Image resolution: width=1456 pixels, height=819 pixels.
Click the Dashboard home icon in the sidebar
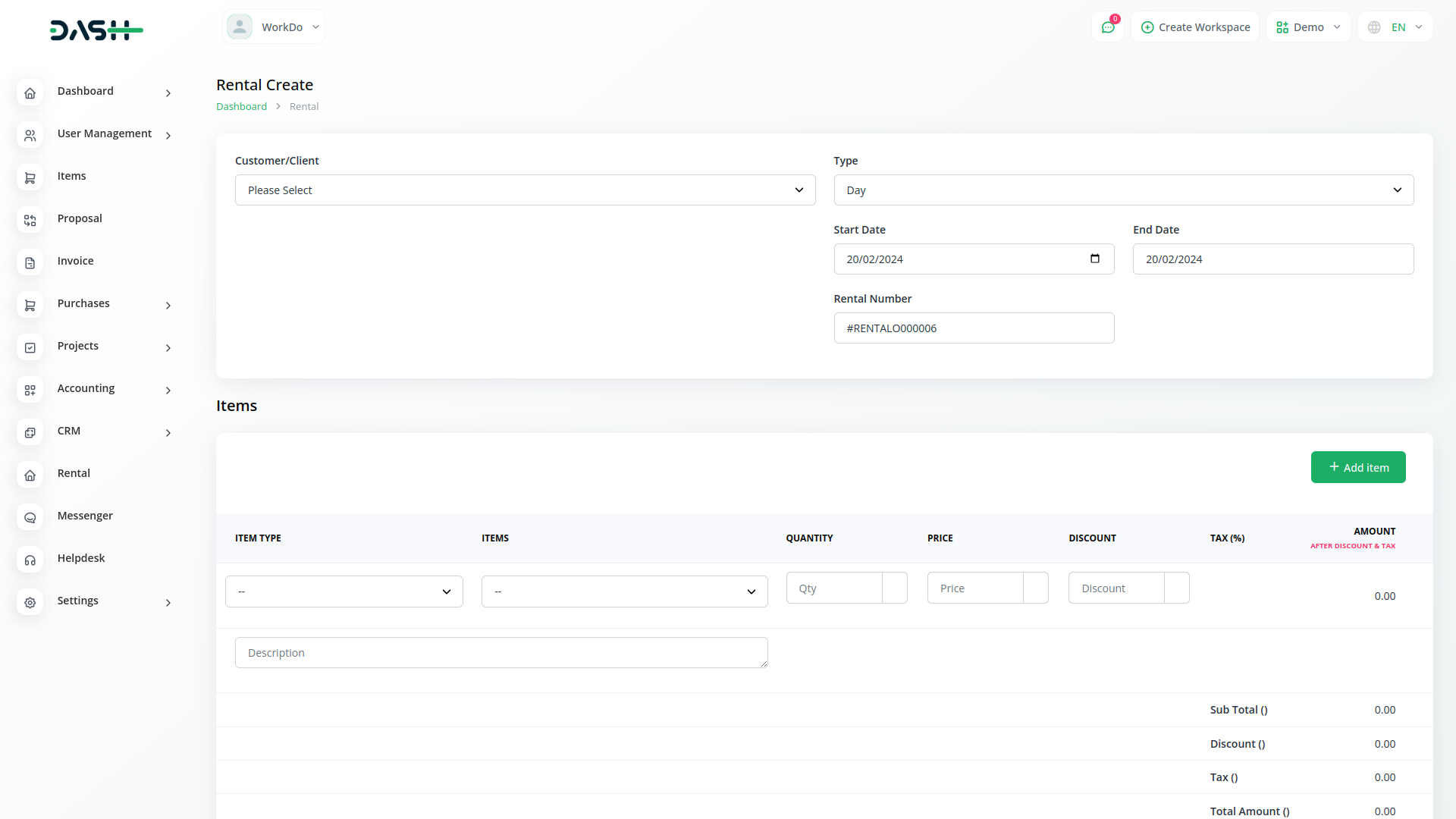(x=30, y=93)
